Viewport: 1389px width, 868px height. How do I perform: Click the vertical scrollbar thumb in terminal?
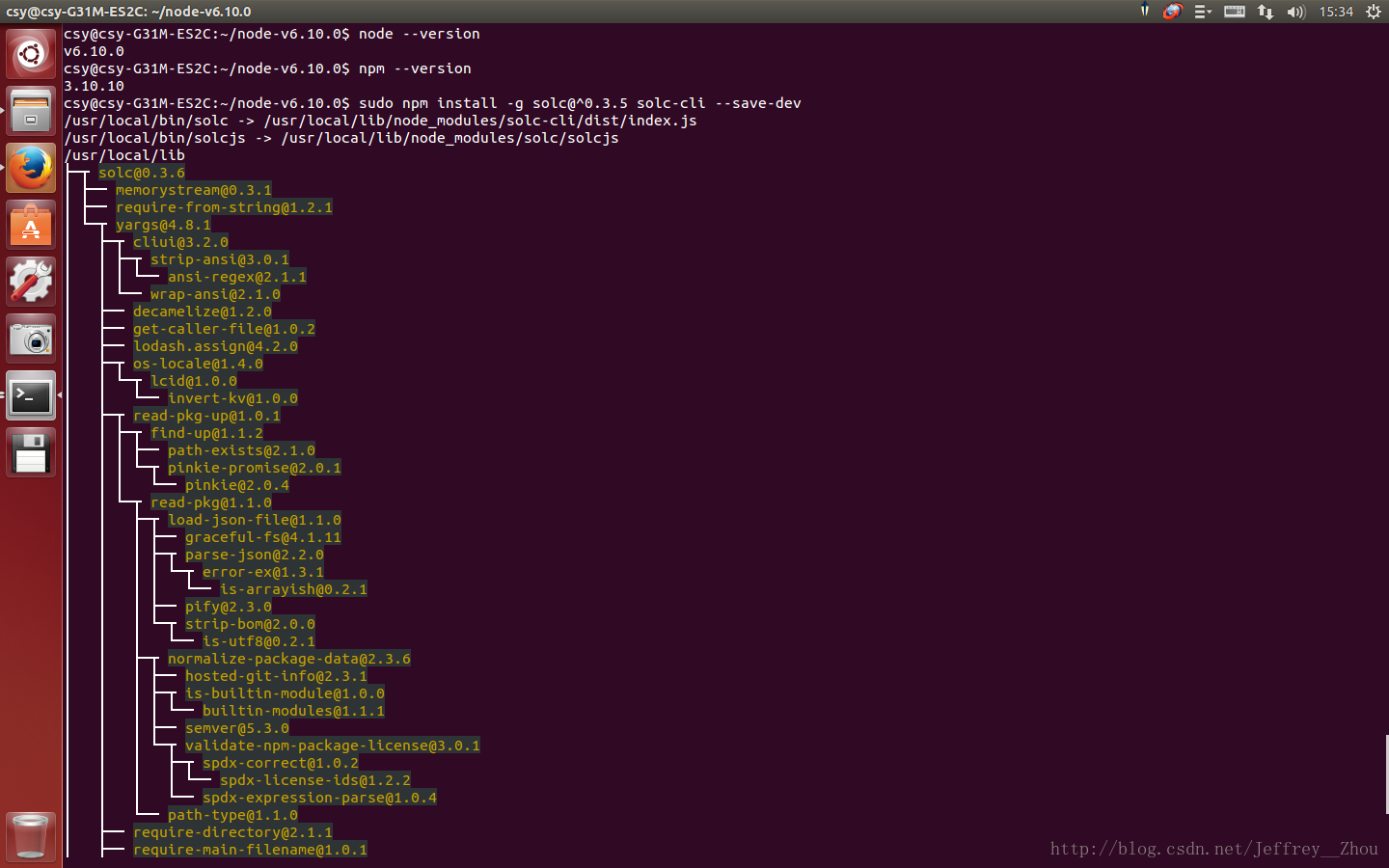(x=1386, y=774)
